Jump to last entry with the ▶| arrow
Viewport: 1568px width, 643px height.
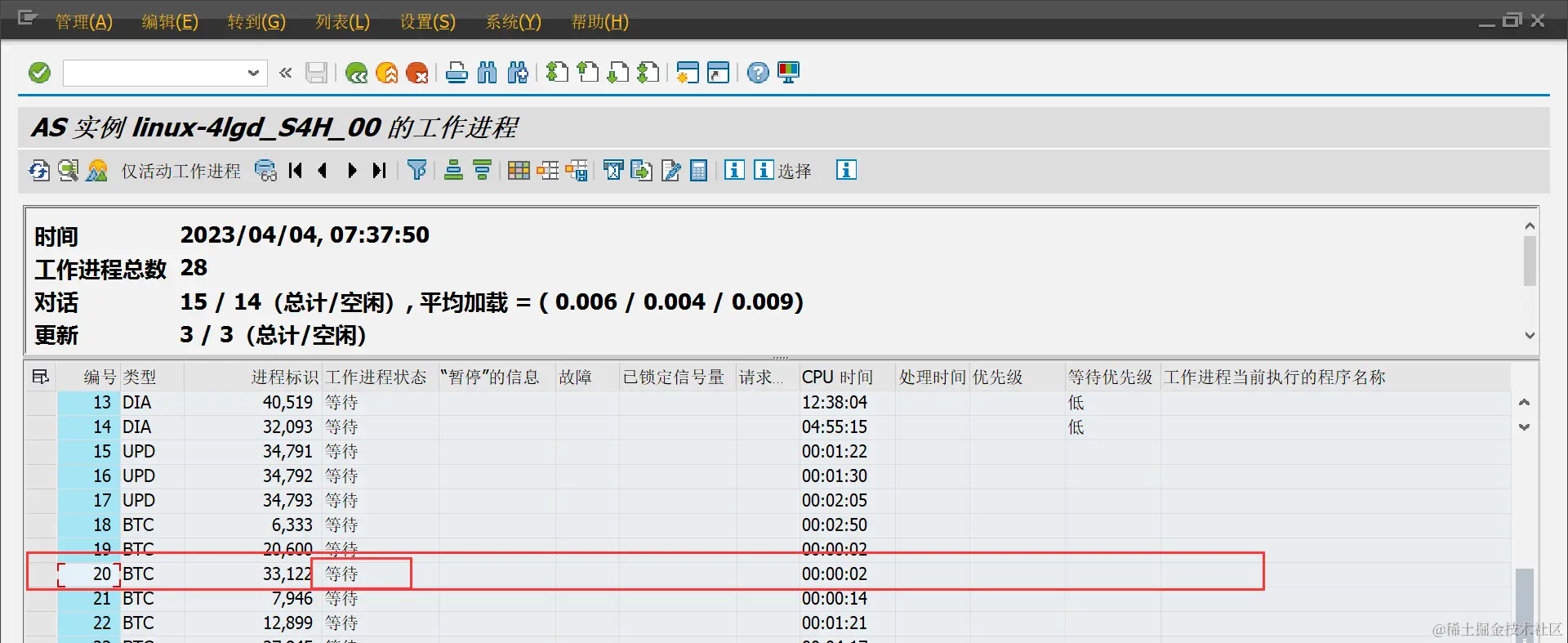[380, 170]
